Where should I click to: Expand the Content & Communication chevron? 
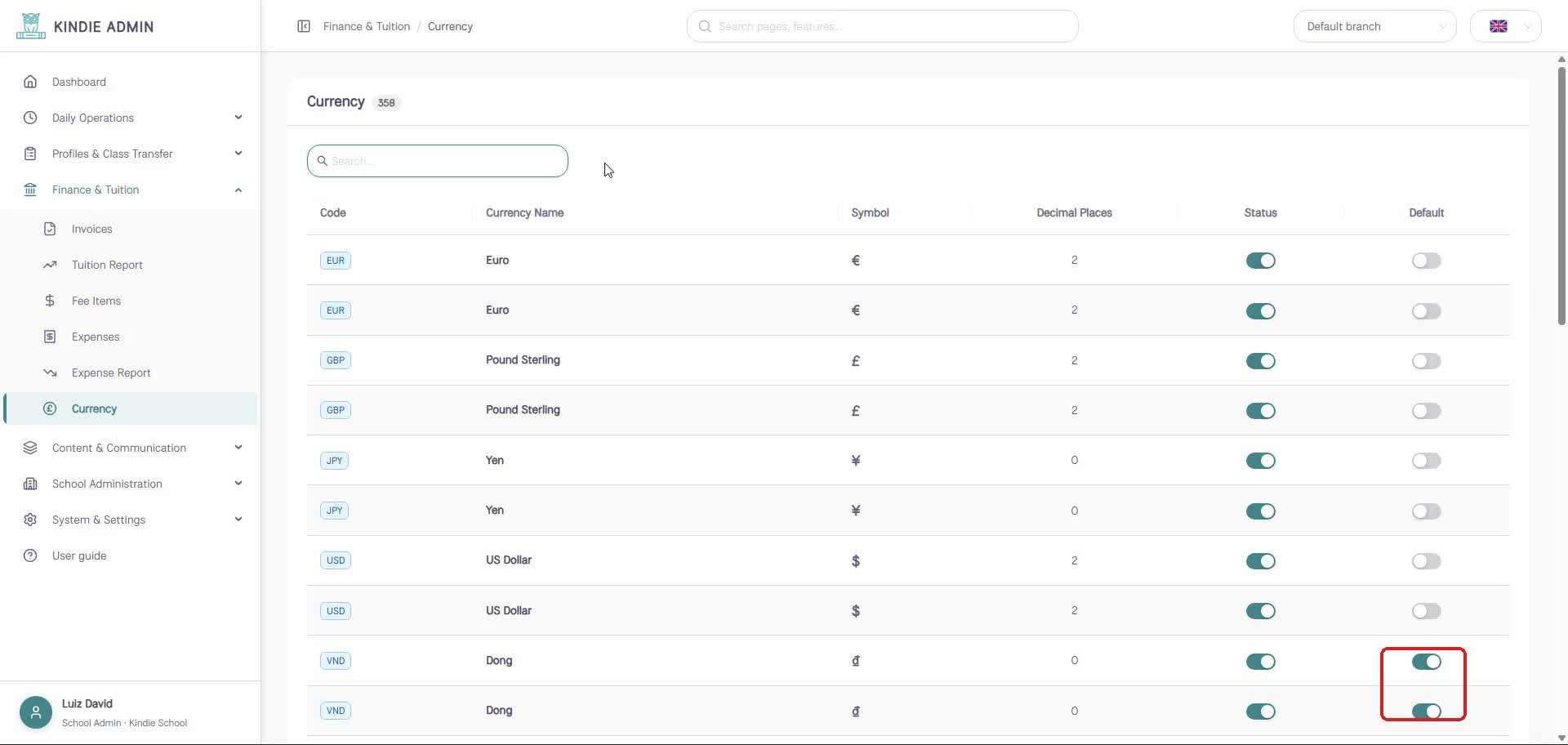[238, 448]
